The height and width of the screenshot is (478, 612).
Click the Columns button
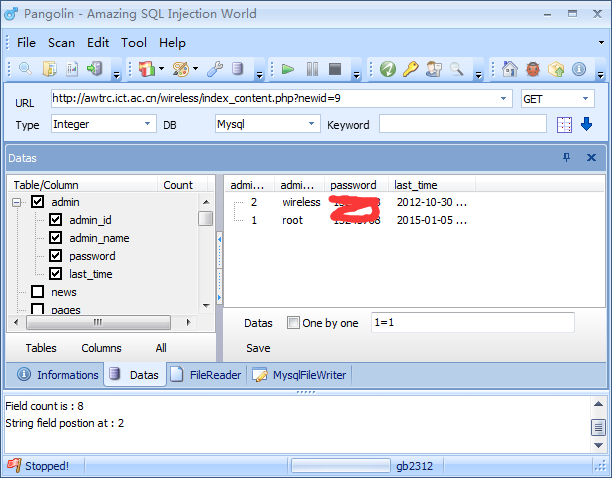coord(101,348)
